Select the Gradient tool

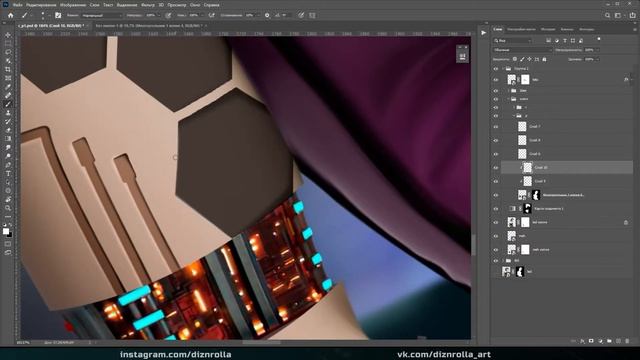pos(8,139)
